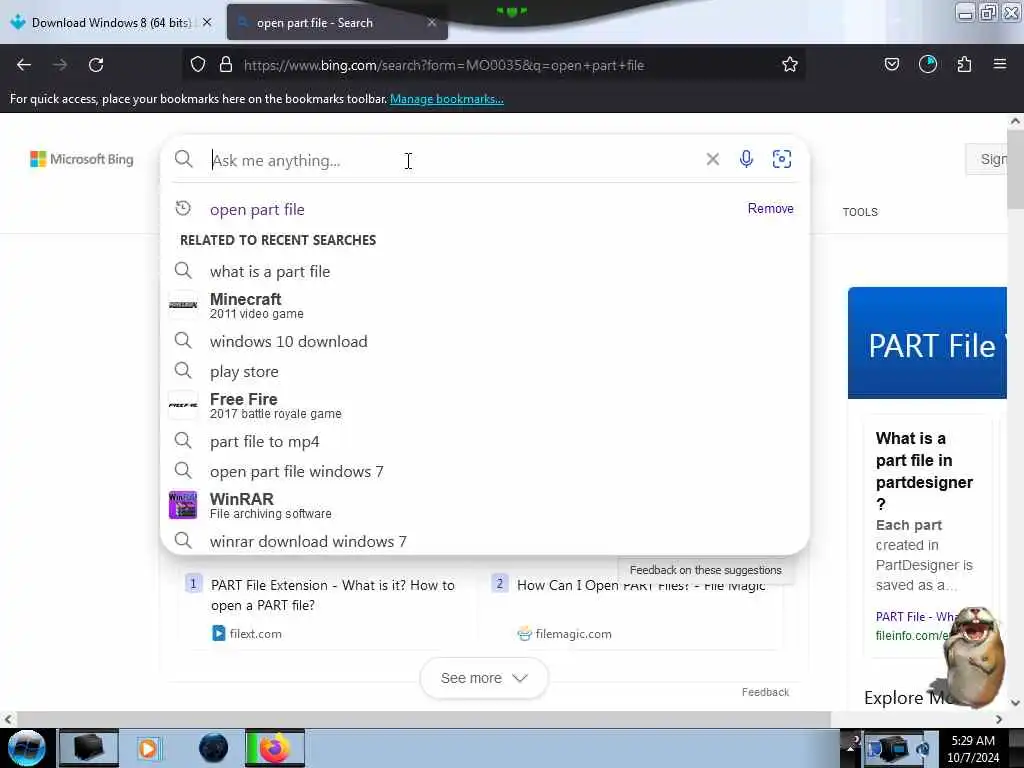Choose the Minecraft 2011 video game suggestion

pos(485,306)
